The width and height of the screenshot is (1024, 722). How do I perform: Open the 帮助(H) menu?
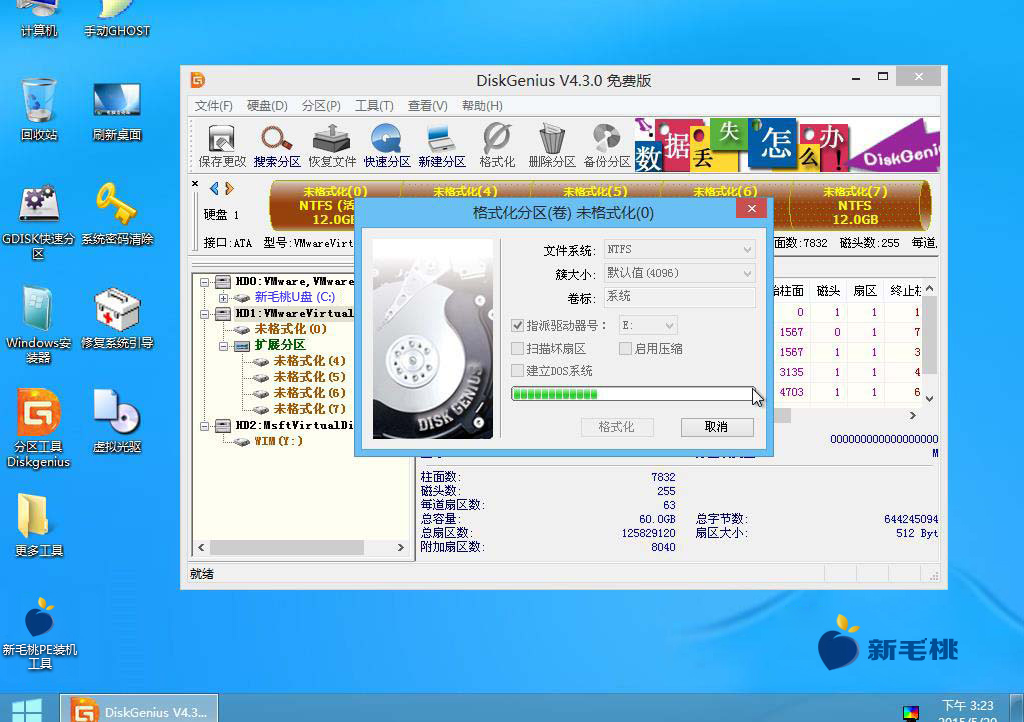[x=482, y=106]
